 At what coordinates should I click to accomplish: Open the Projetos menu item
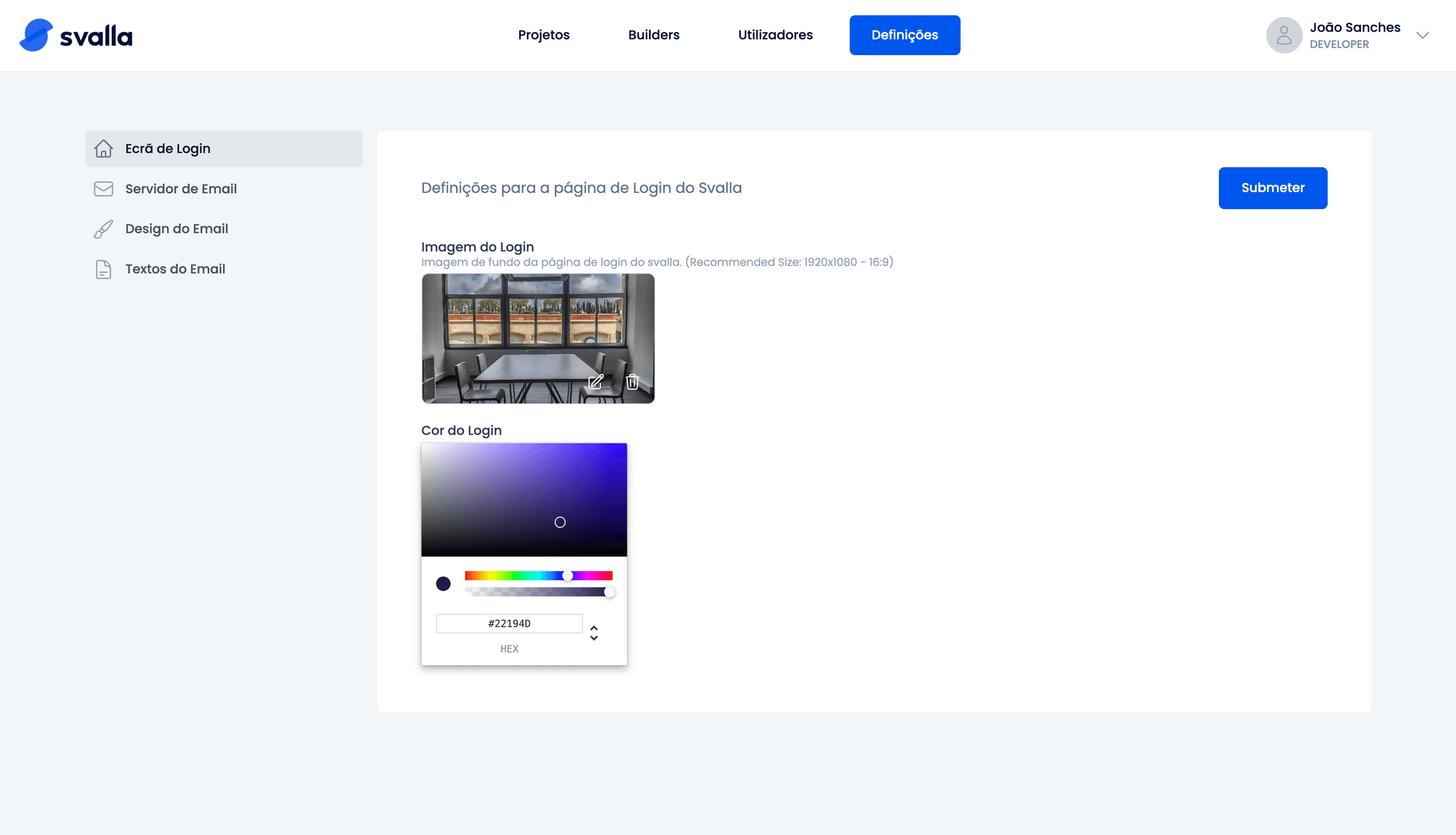544,35
